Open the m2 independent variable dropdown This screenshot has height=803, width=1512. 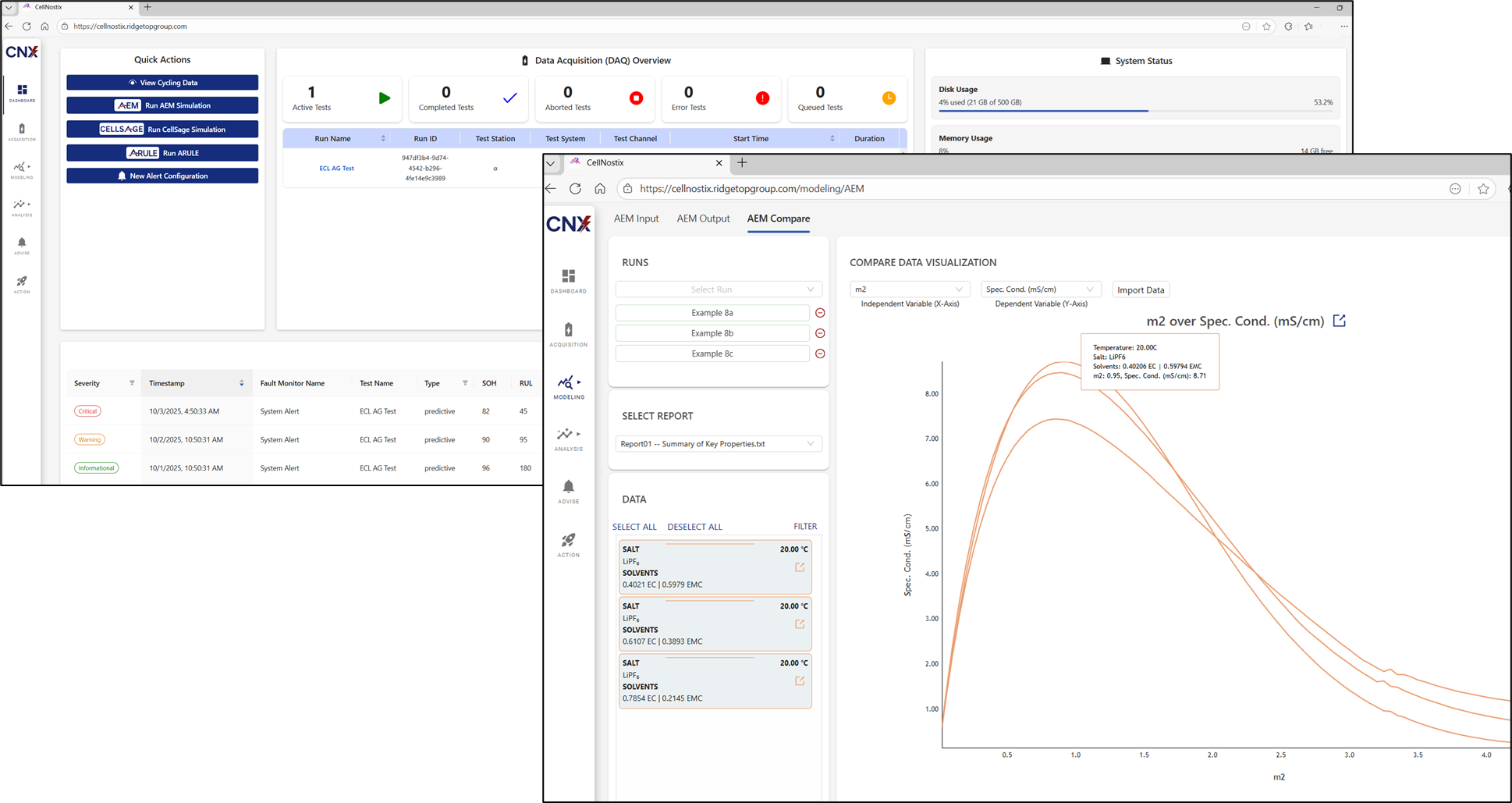909,290
